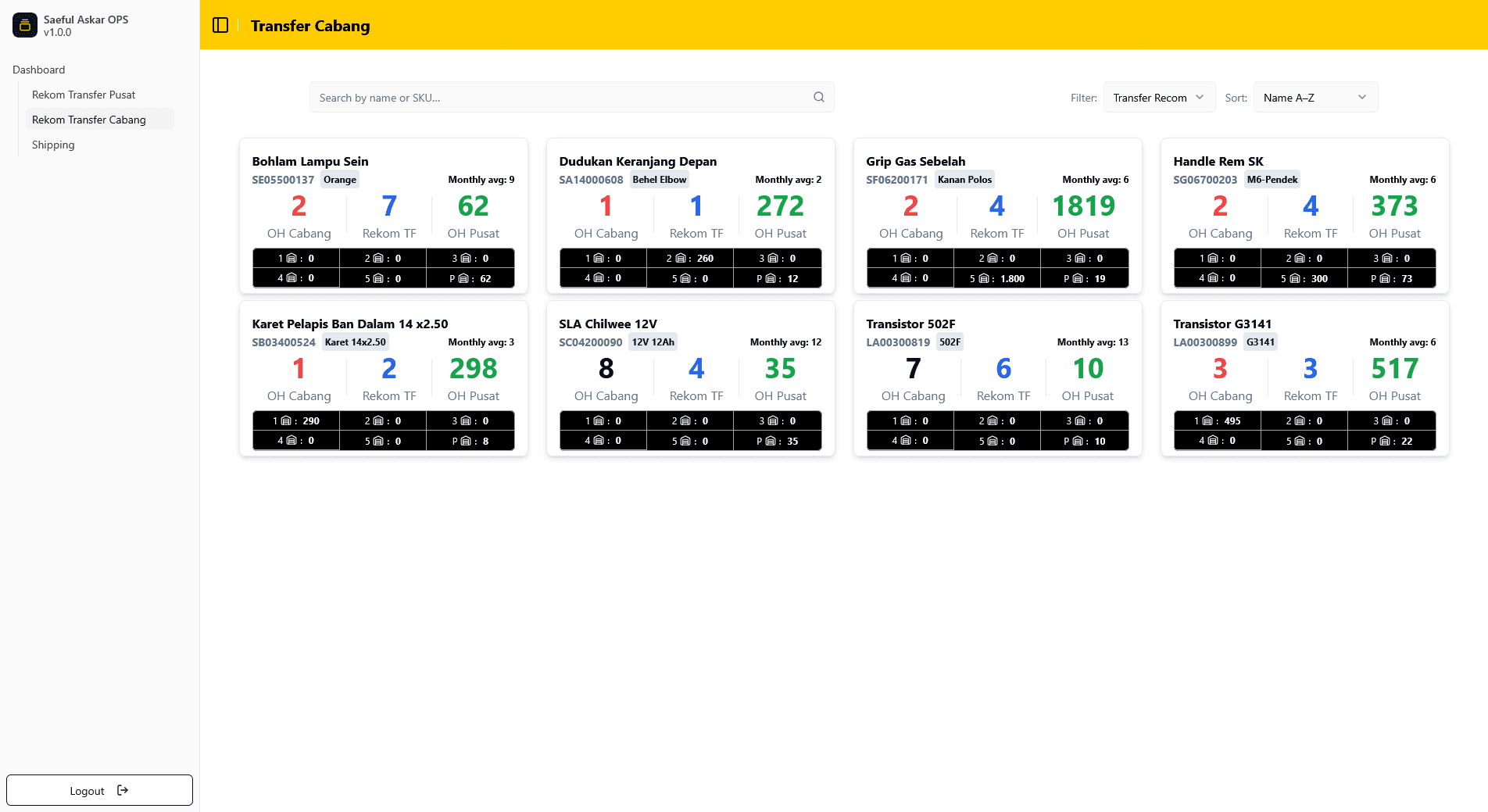
Task: Toggle the sidebar panel icon
Action: tap(220, 25)
